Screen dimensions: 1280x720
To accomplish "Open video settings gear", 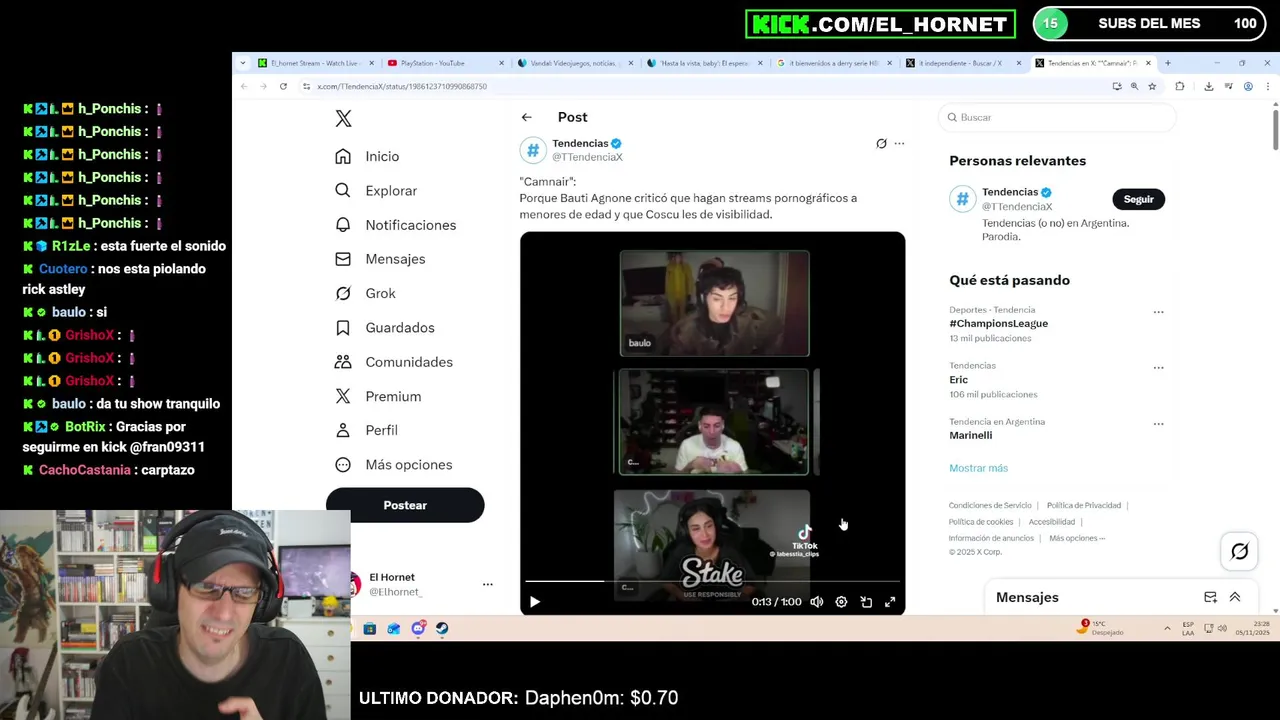I will click(x=841, y=602).
